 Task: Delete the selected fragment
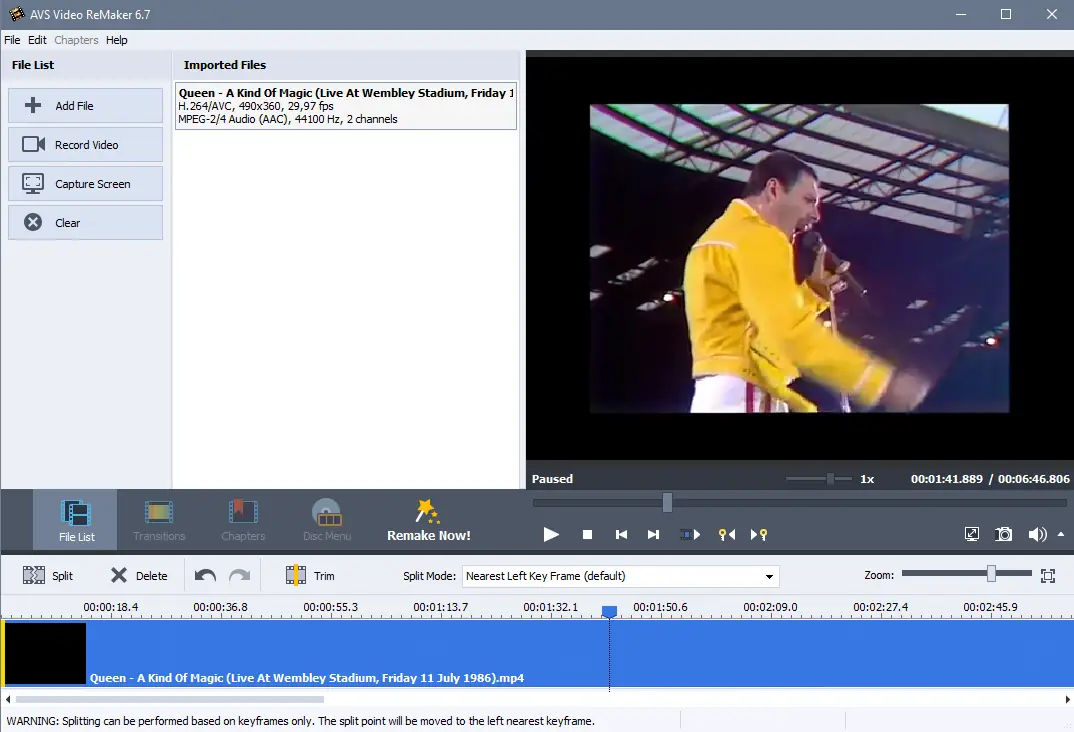(139, 576)
